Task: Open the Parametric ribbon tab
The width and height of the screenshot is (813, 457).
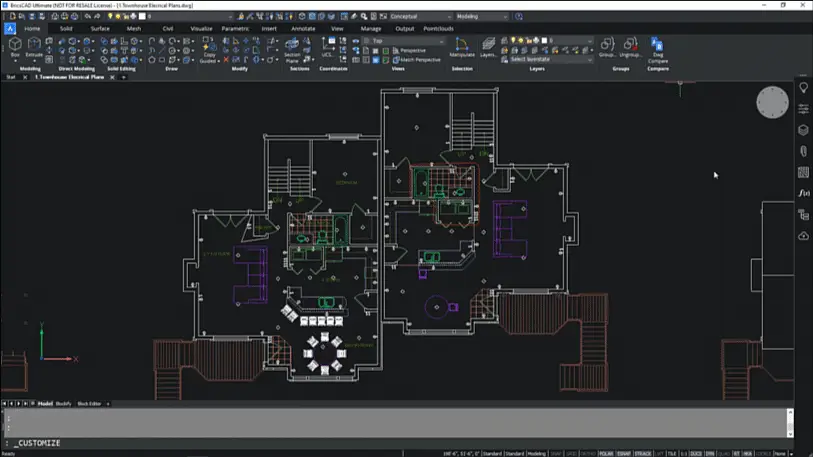Action: coord(235,29)
